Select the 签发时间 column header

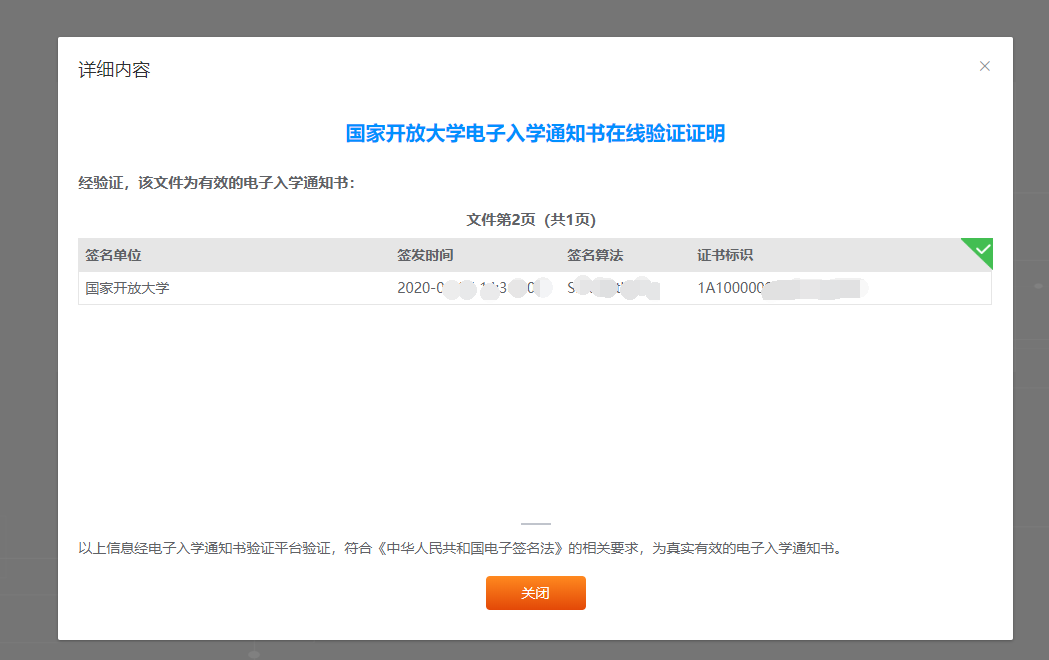click(425, 255)
